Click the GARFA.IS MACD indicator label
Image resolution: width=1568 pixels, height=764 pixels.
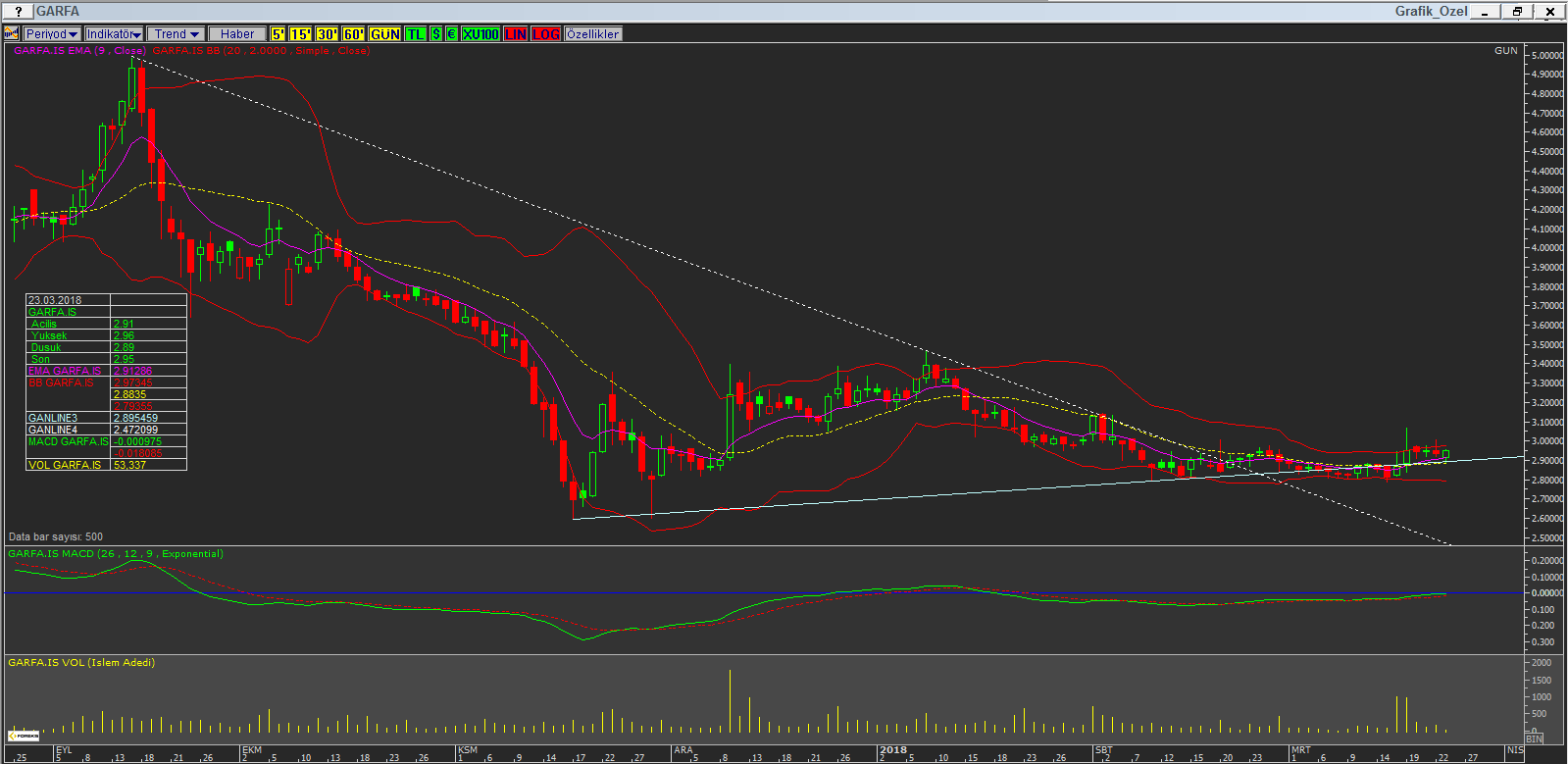point(115,554)
